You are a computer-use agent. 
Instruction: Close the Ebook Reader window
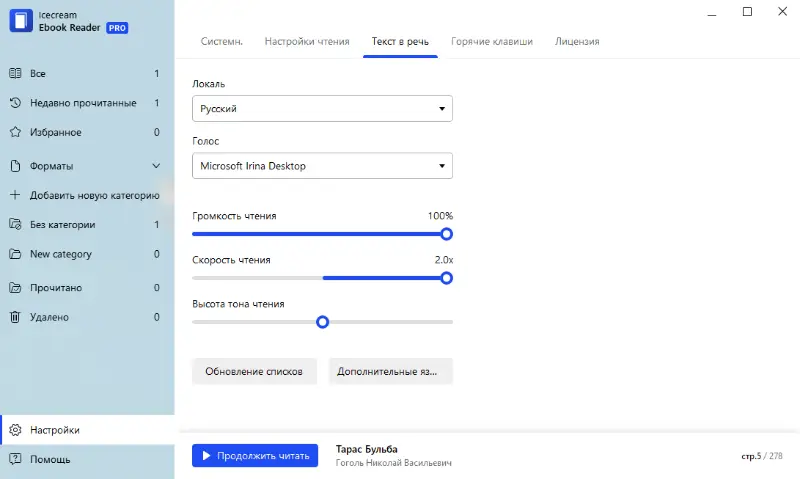pyautogui.click(x=782, y=12)
